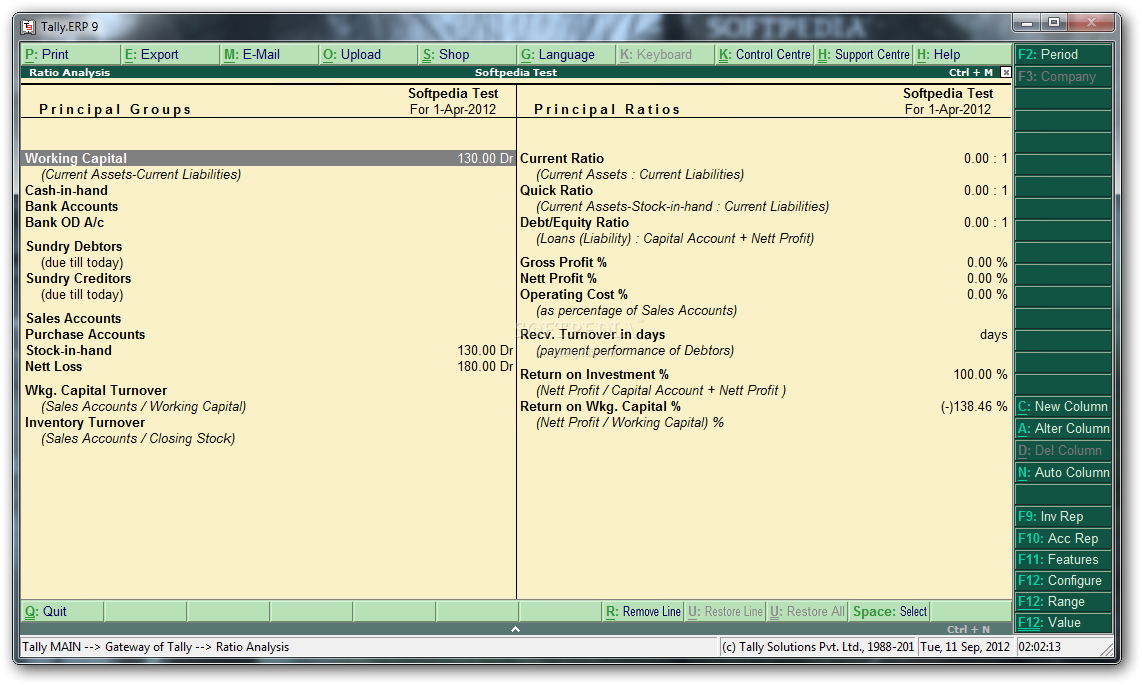Click the Ctrl + M label in the title strip
This screenshot has width=1142, height=685.
pyautogui.click(x=971, y=73)
